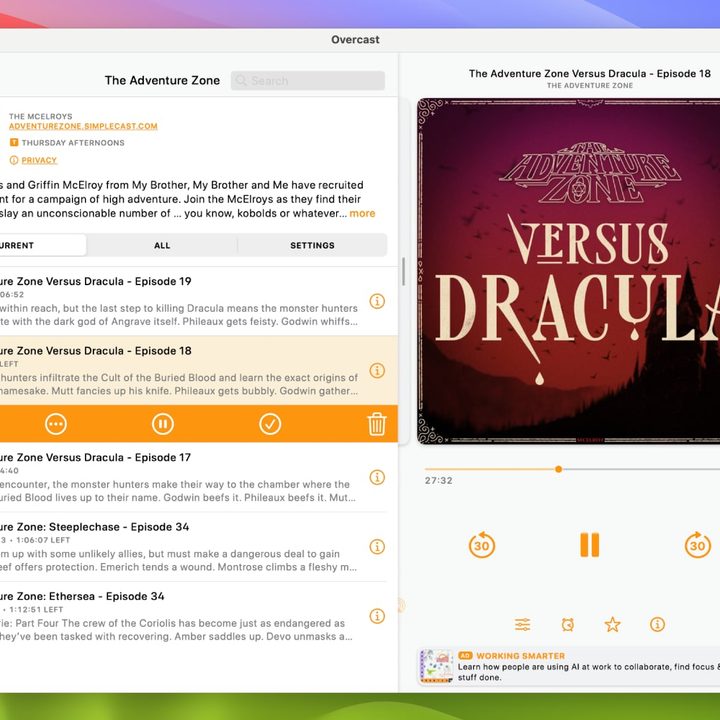This screenshot has height=720, width=720.
Task: Open info for Versus Dracula Episode 18
Action: tap(377, 371)
